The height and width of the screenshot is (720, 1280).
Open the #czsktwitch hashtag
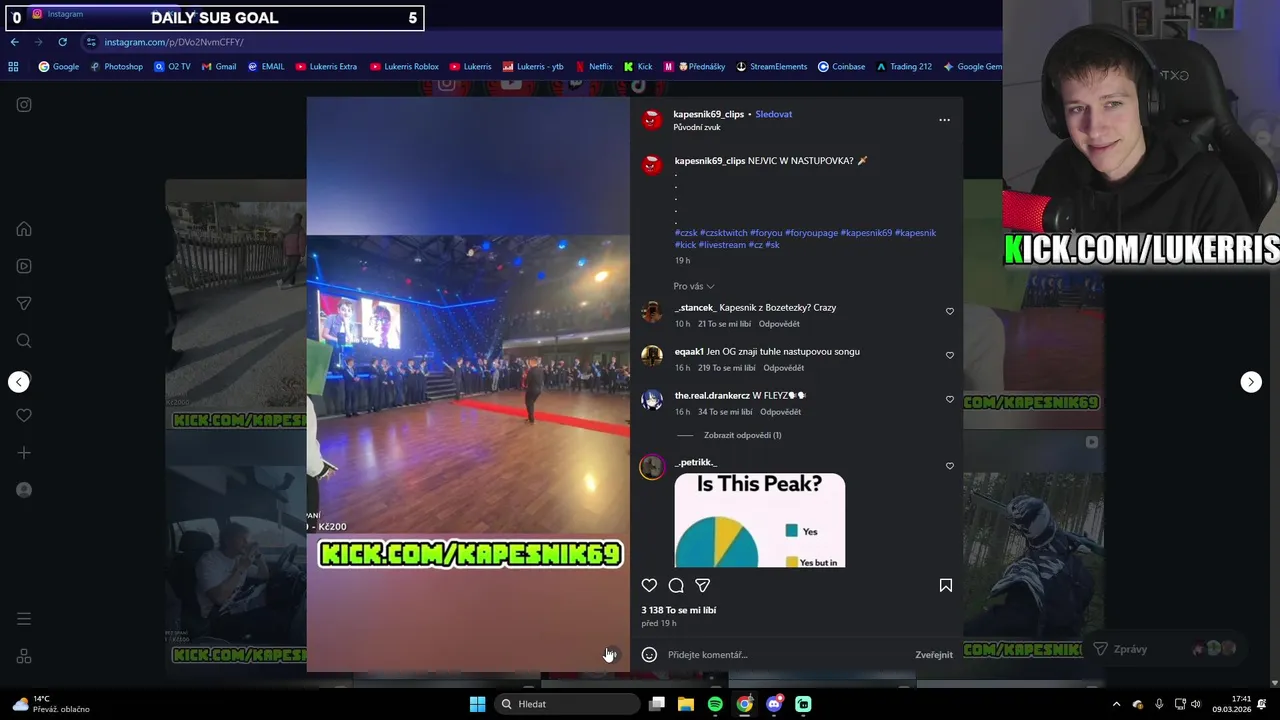click(723, 233)
